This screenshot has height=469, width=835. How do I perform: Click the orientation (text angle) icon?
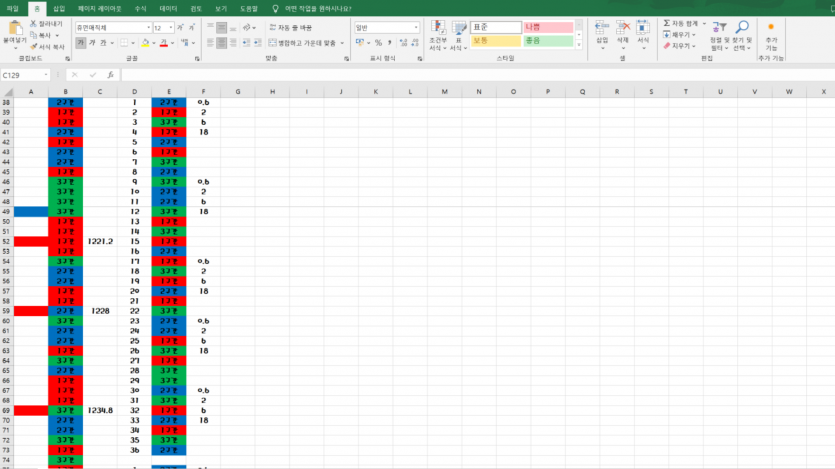247,28
